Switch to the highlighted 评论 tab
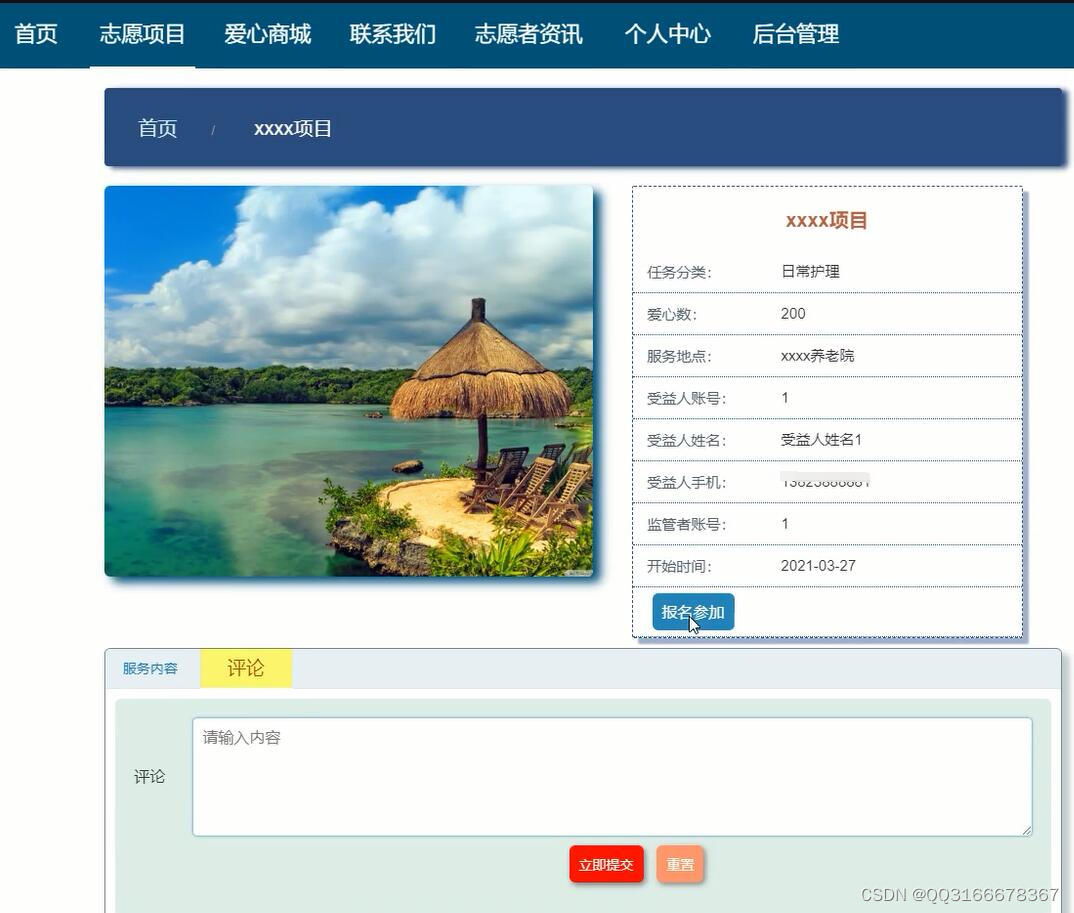Screen dimensions: 1074x913 coord(245,667)
